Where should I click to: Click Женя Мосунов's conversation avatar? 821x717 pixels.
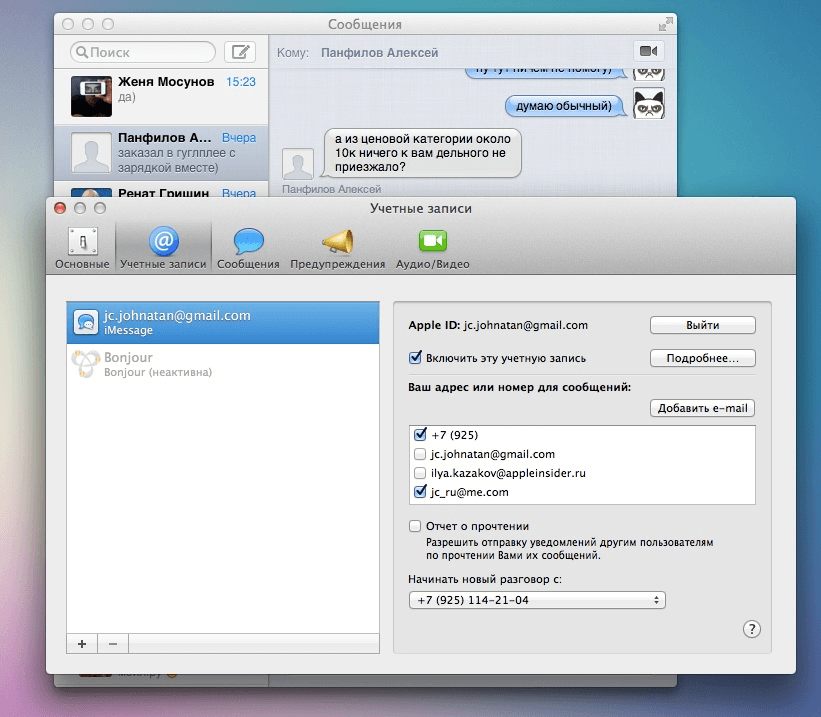tap(91, 96)
